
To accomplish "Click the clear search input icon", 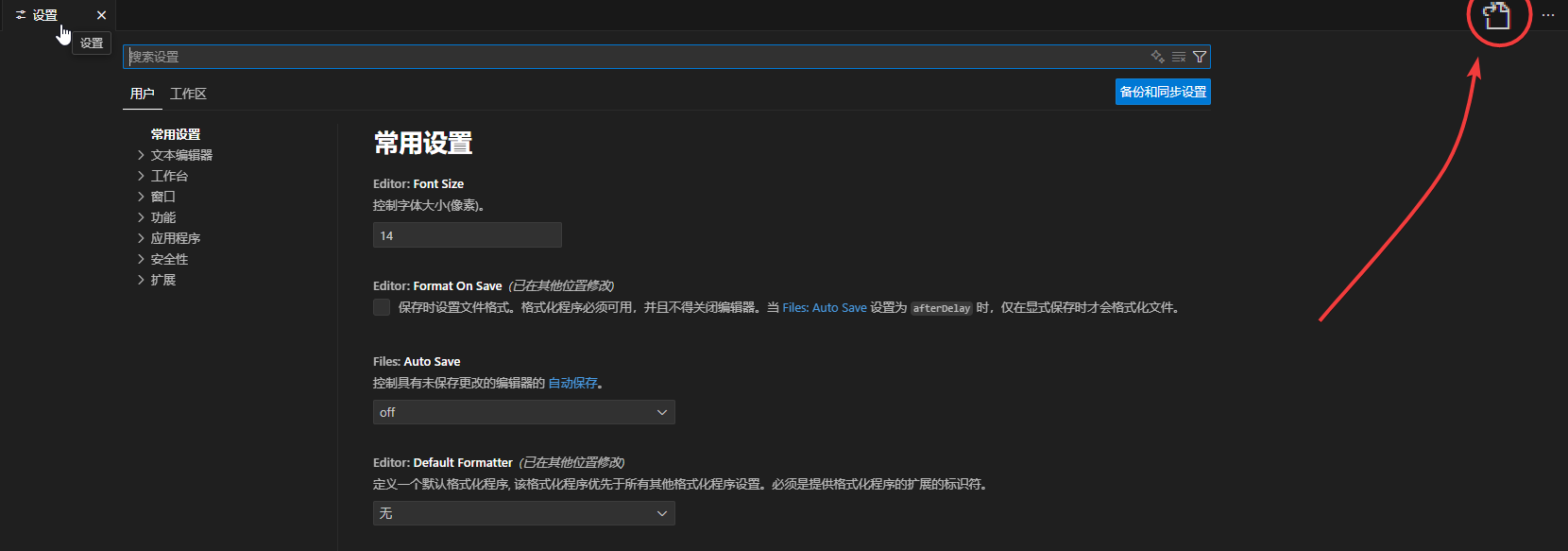I will tap(1179, 57).
